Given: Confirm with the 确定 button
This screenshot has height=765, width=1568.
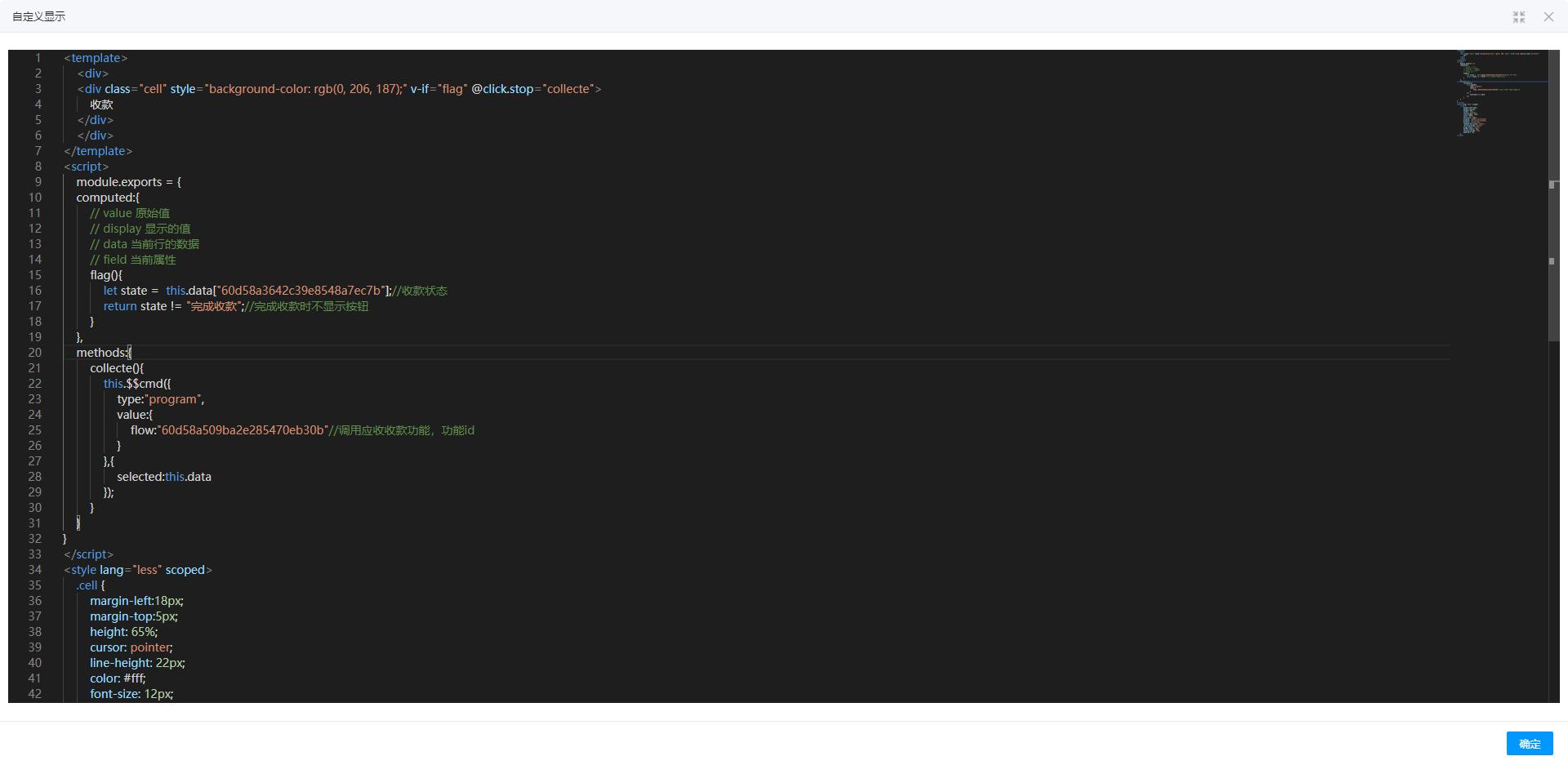Looking at the screenshot, I should click(x=1530, y=744).
